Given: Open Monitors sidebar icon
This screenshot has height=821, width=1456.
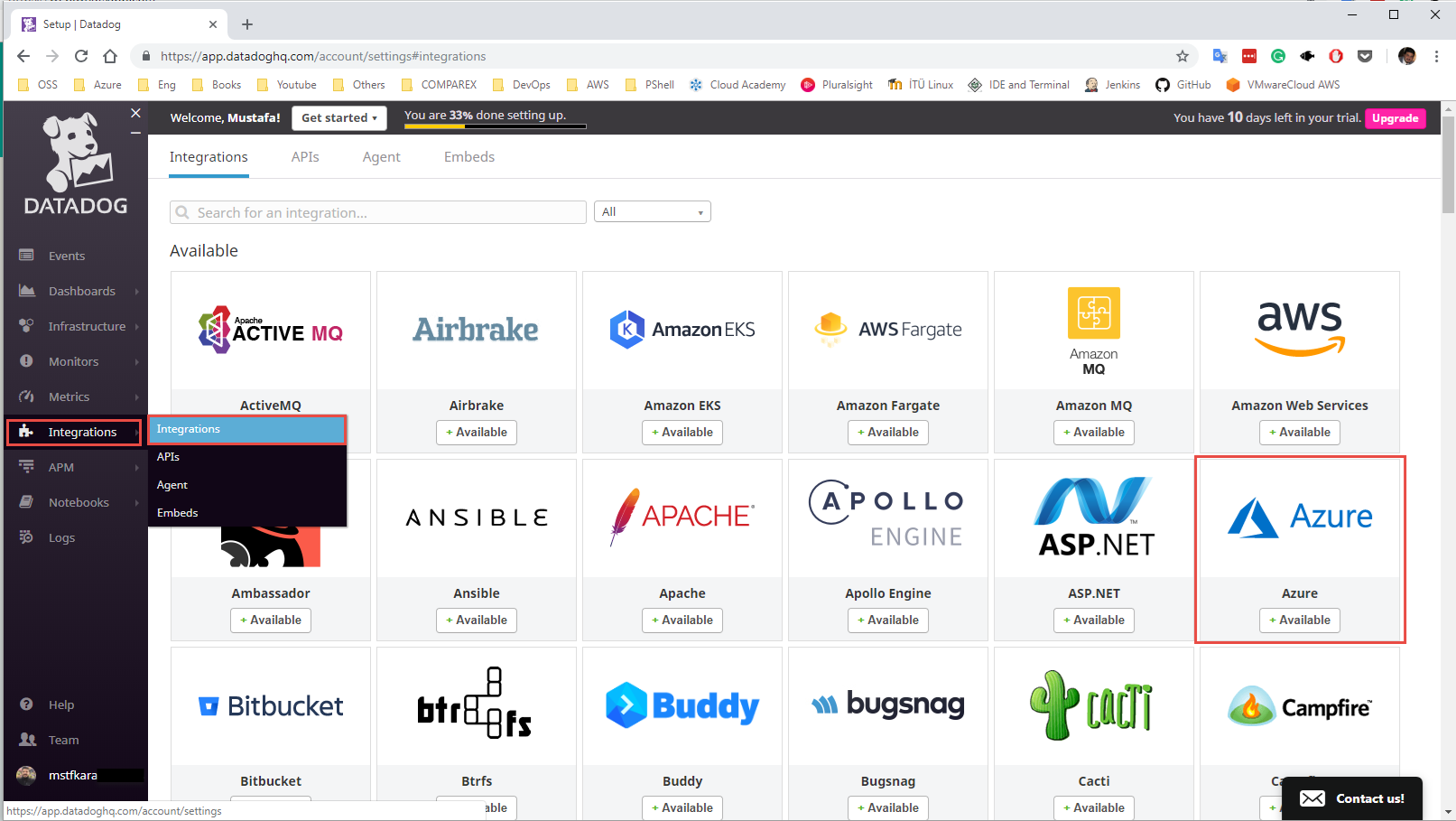Looking at the screenshot, I should click(27, 361).
